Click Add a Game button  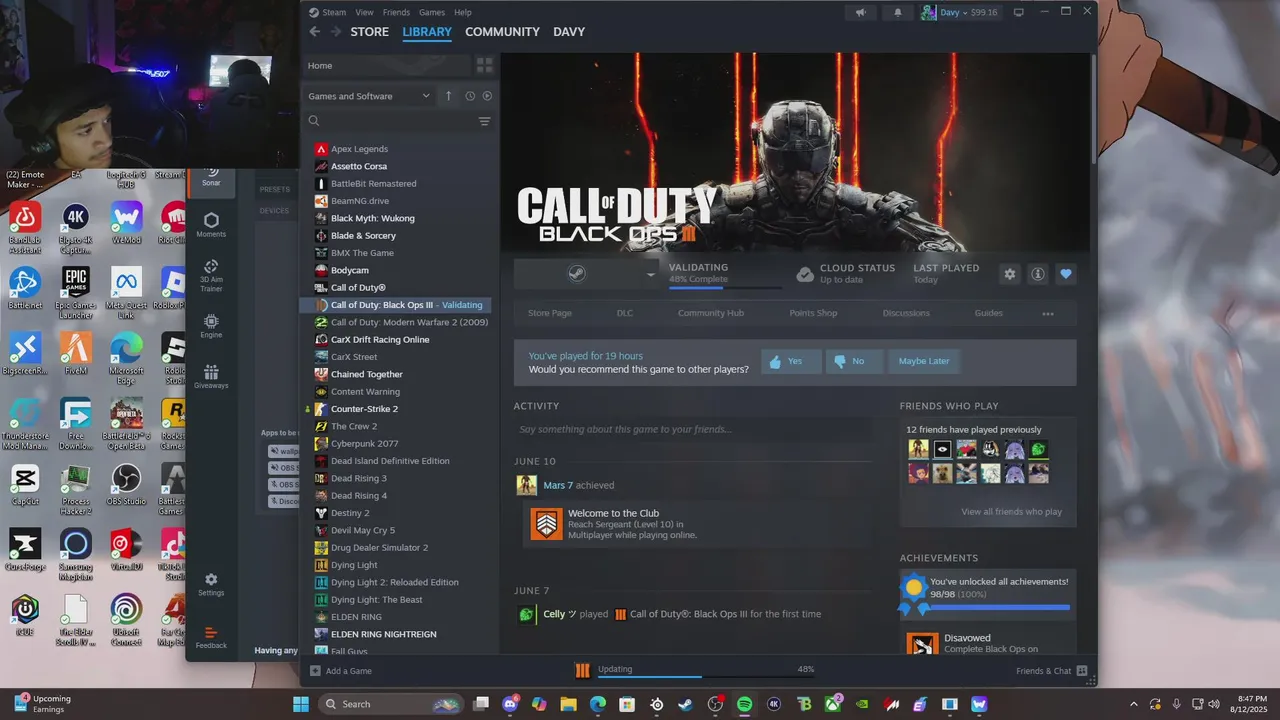tap(341, 671)
